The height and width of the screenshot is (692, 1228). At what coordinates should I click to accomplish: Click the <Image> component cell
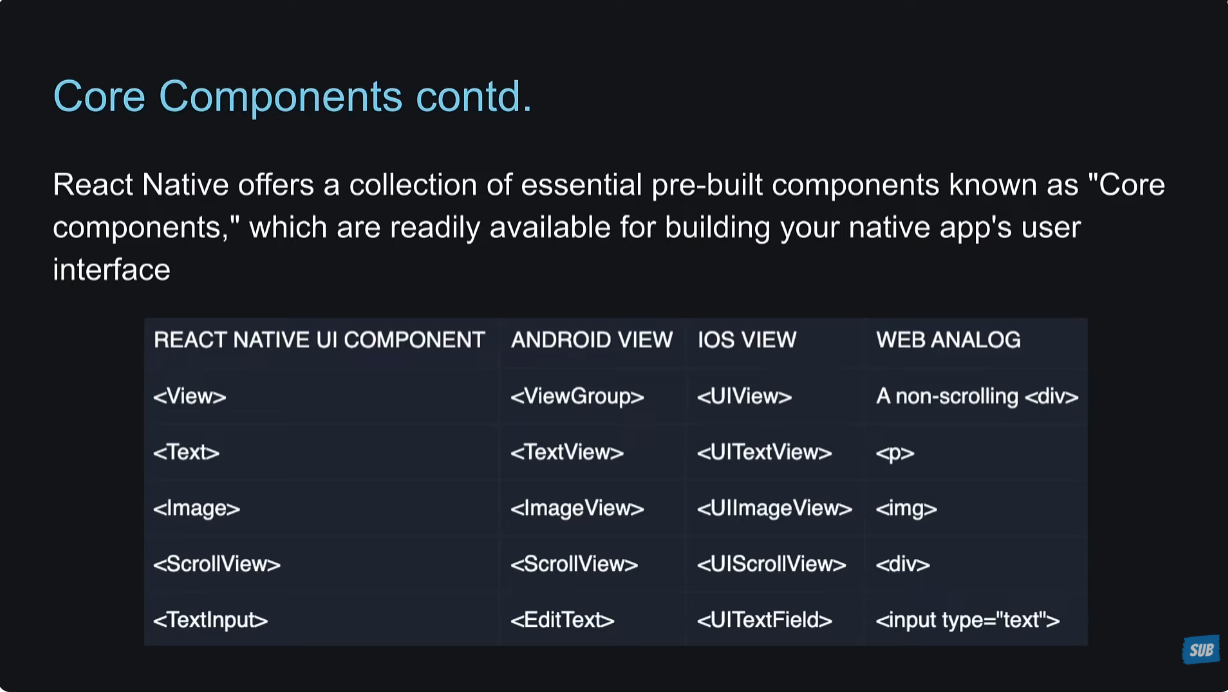tap(197, 508)
